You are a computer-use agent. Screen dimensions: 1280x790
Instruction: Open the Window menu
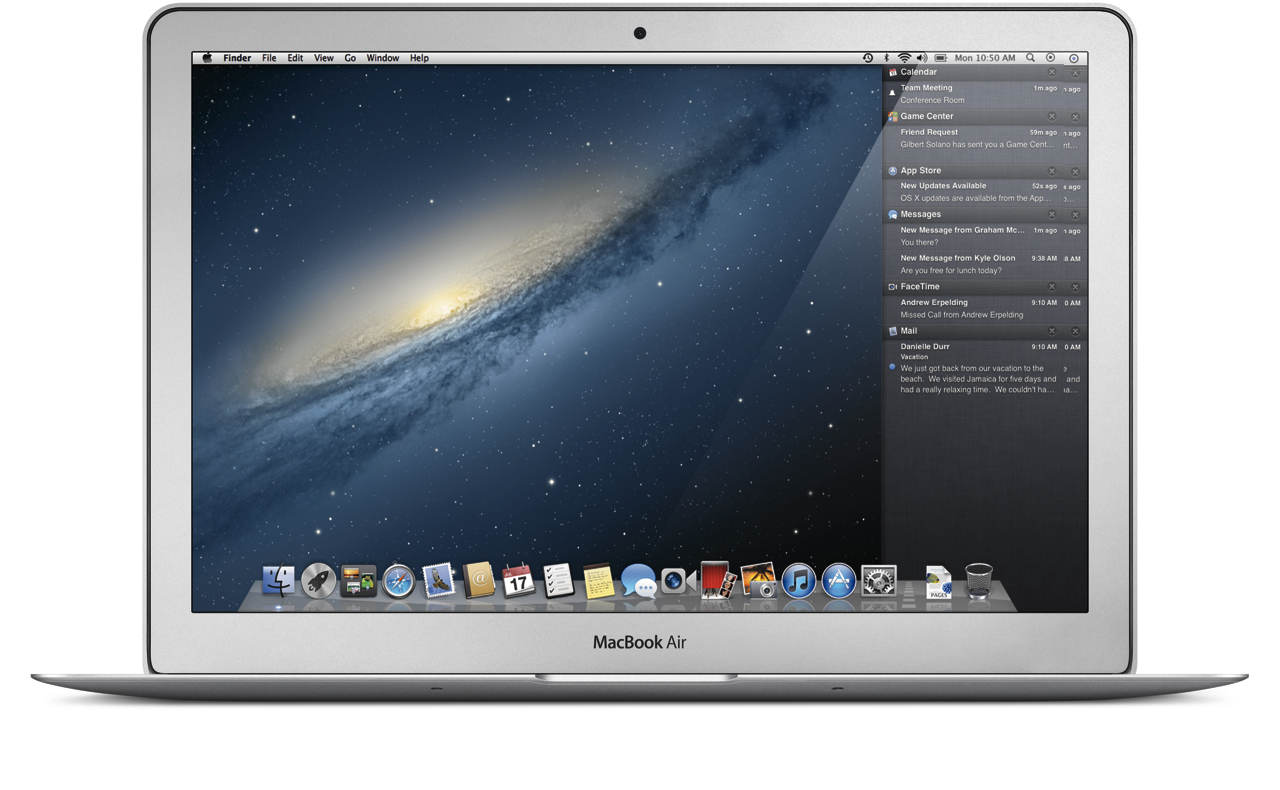pyautogui.click(x=382, y=58)
